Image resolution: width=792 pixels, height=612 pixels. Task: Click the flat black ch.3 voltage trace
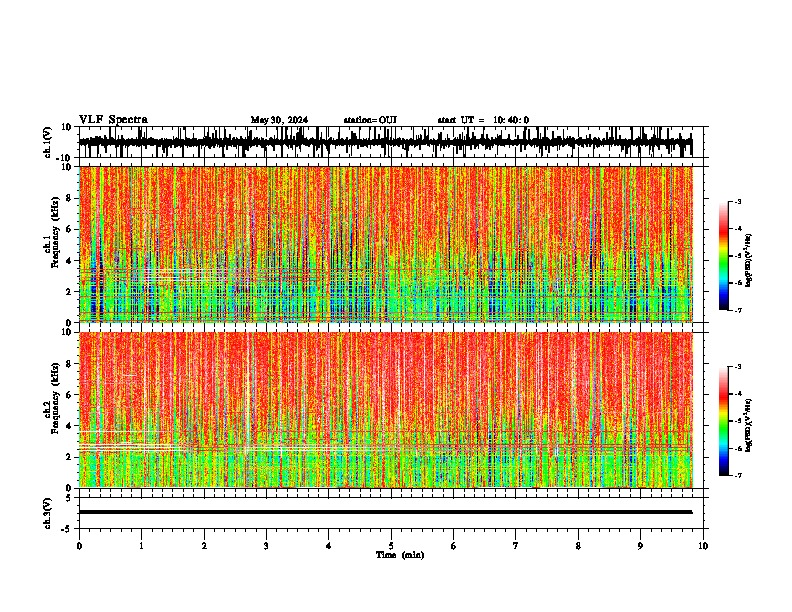(x=385, y=512)
